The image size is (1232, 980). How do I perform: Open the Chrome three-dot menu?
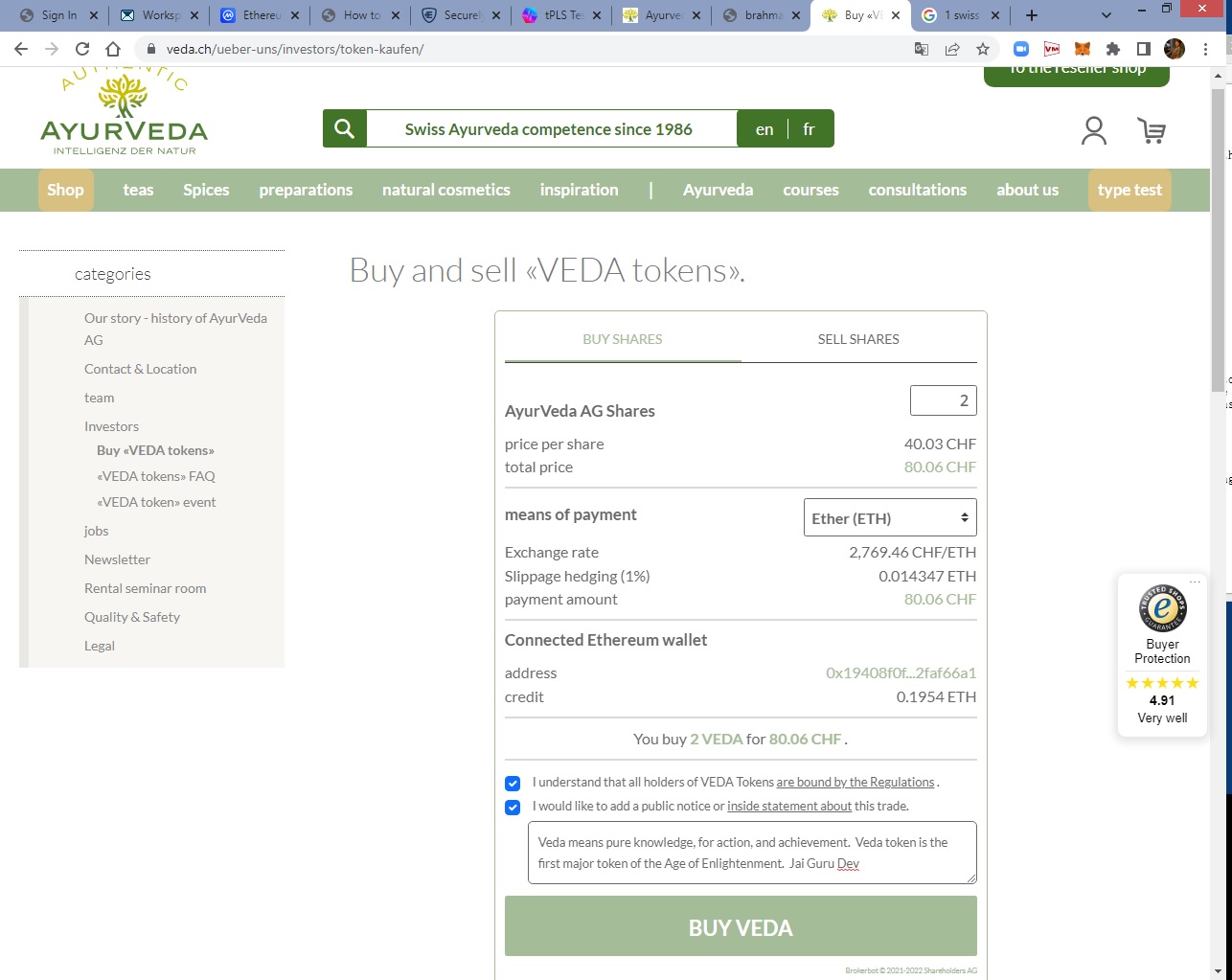[1206, 49]
